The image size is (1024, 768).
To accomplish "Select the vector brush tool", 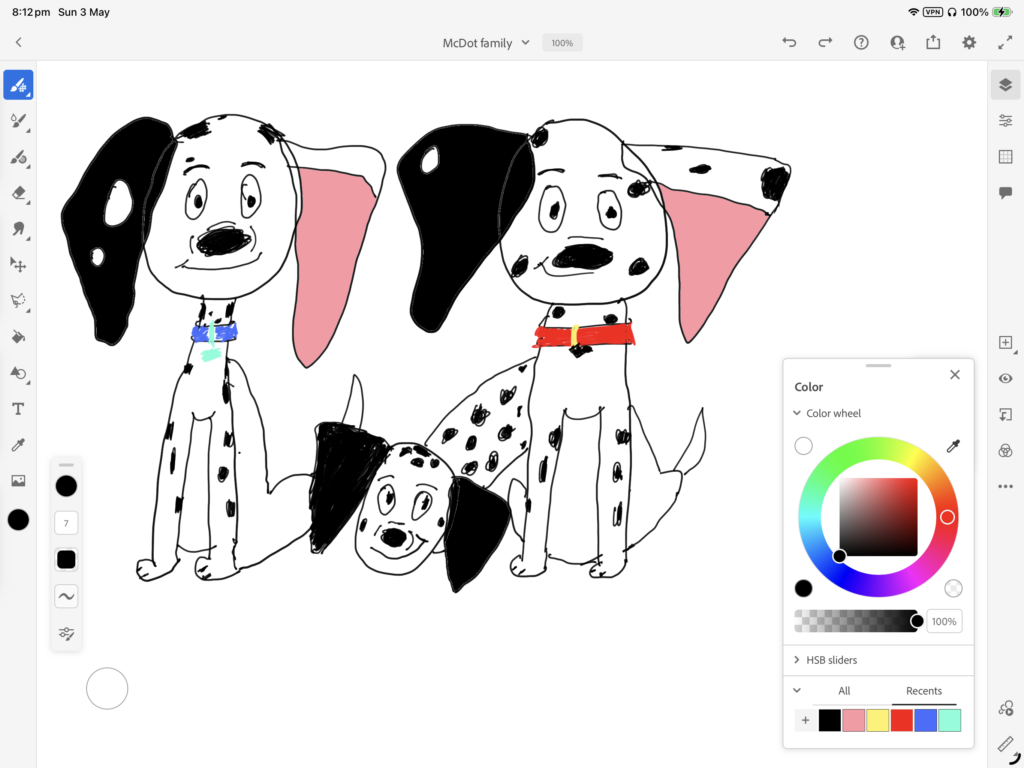I will click(18, 157).
